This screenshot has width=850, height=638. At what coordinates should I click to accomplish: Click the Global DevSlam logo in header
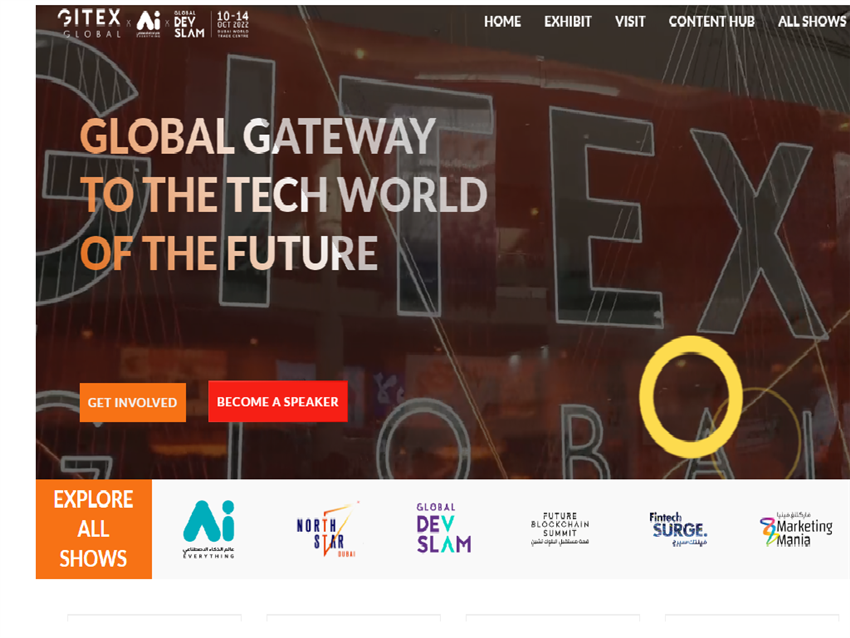click(x=188, y=22)
